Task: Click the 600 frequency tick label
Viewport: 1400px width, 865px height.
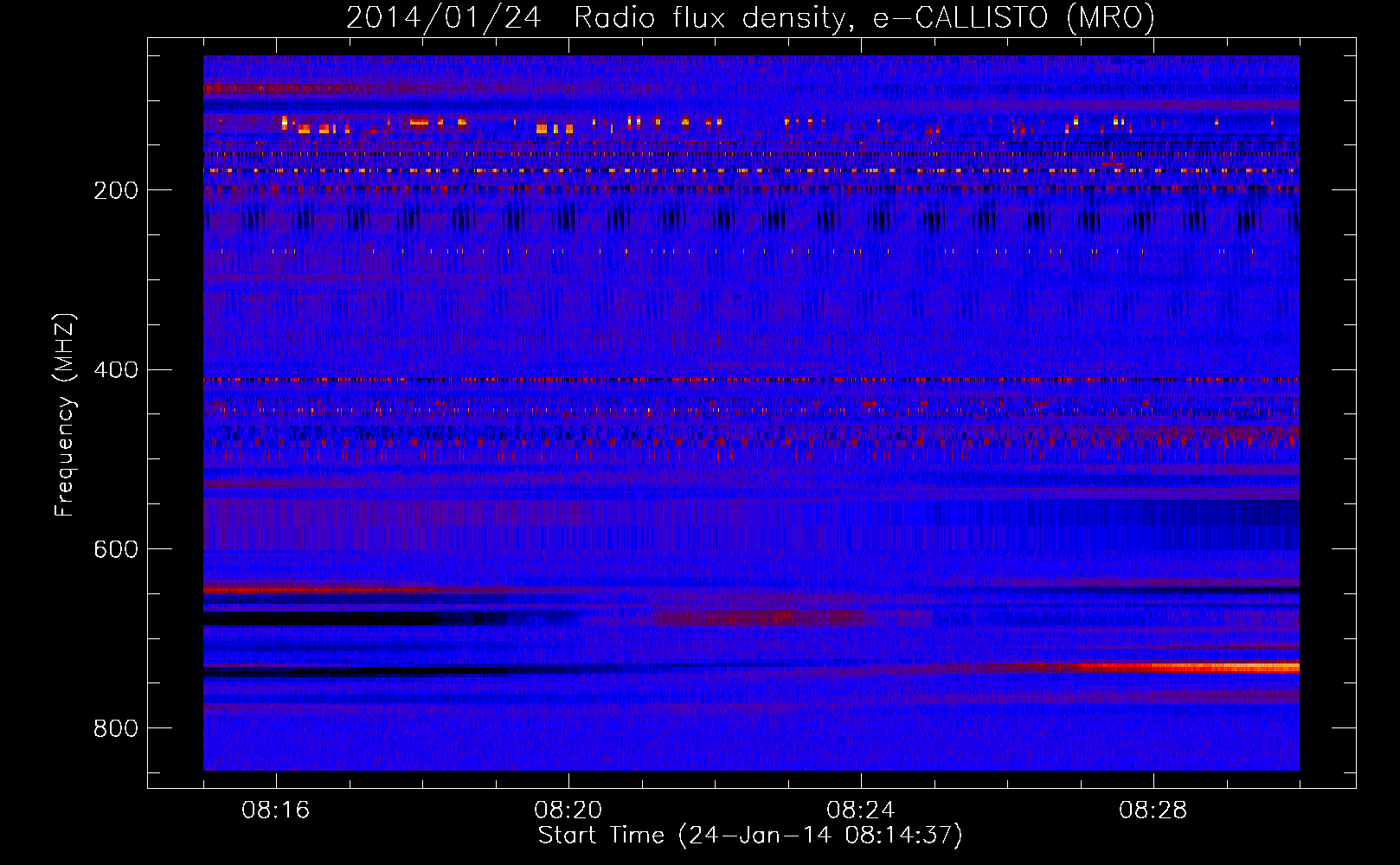Action: click(x=116, y=549)
